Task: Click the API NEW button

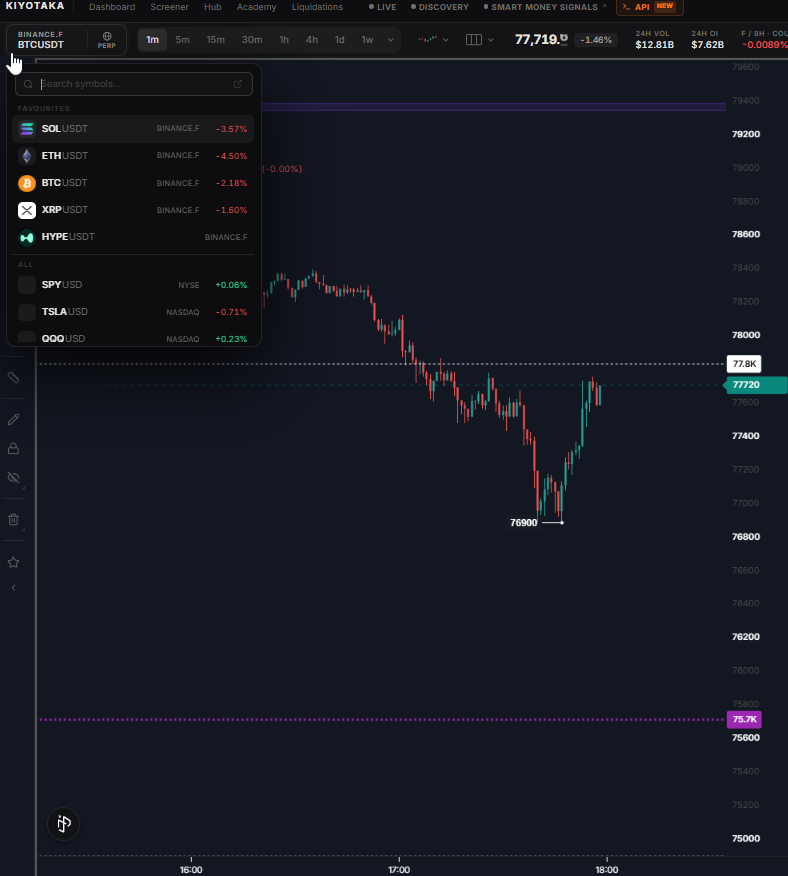Action: (x=649, y=7)
